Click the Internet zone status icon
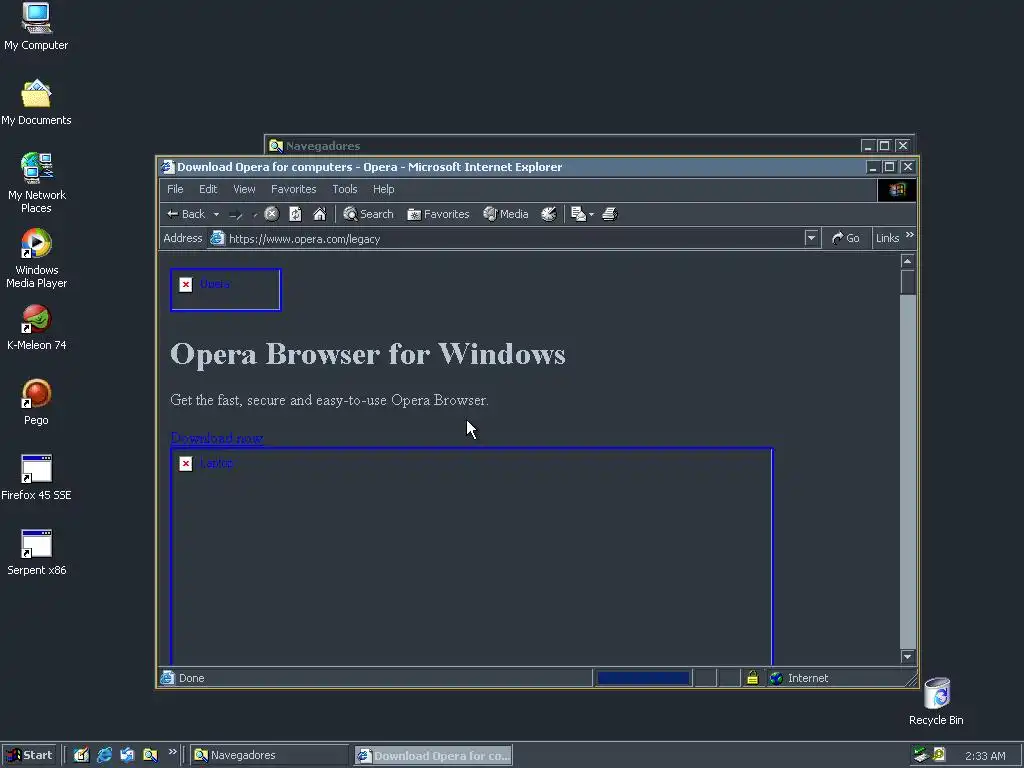1024x768 pixels. coord(776,678)
